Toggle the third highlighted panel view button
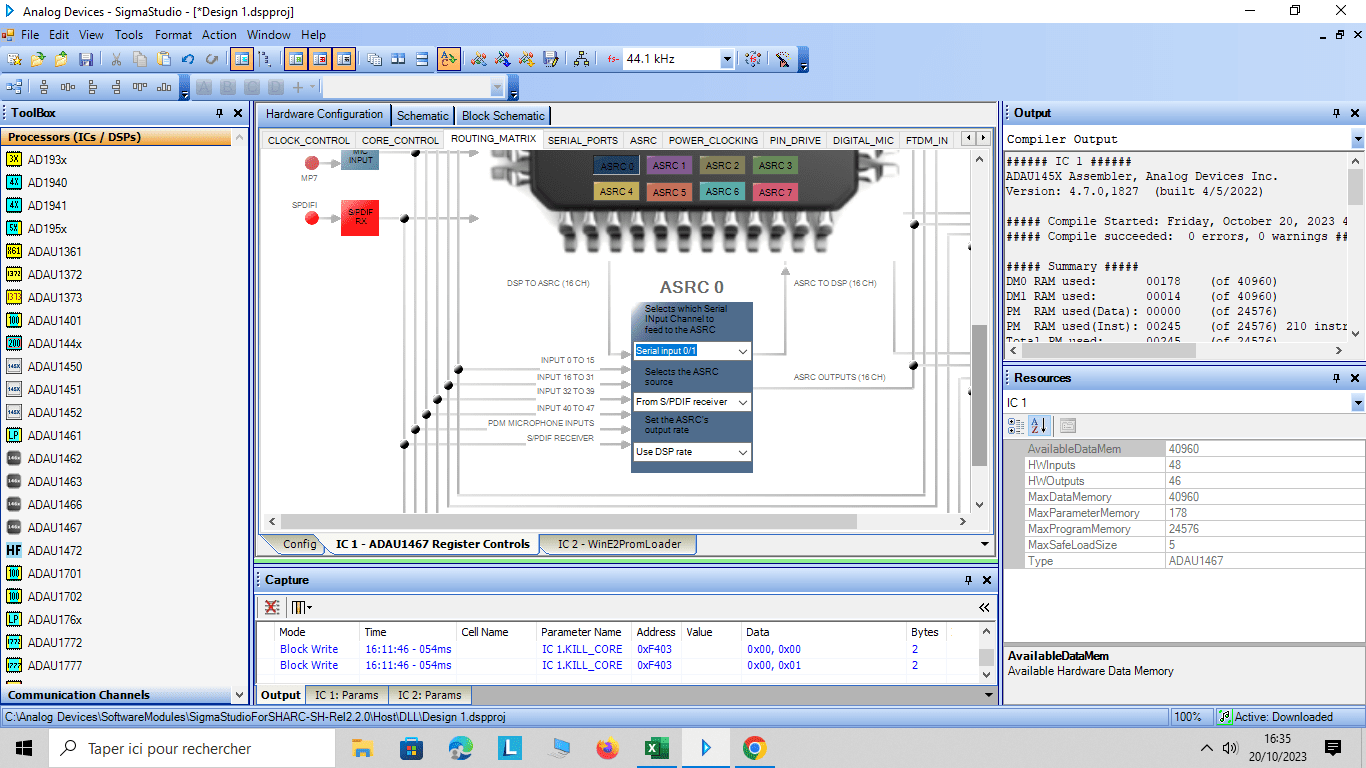This screenshot has width=1366, height=768. click(x=344, y=59)
